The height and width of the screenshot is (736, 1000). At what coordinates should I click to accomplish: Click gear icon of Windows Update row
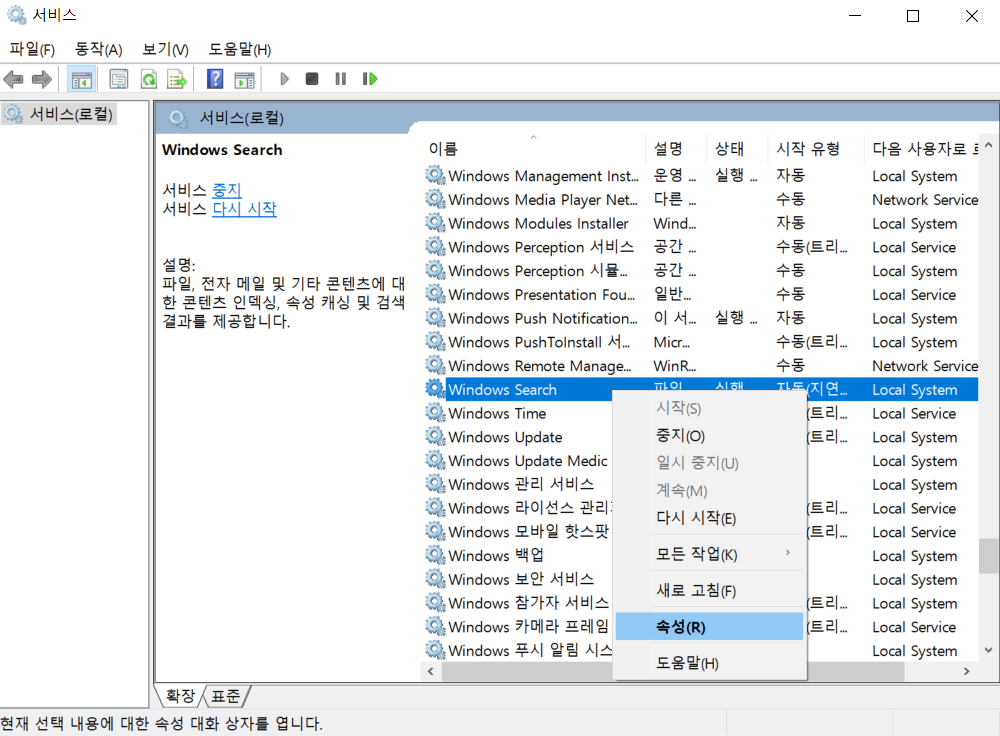coord(436,436)
